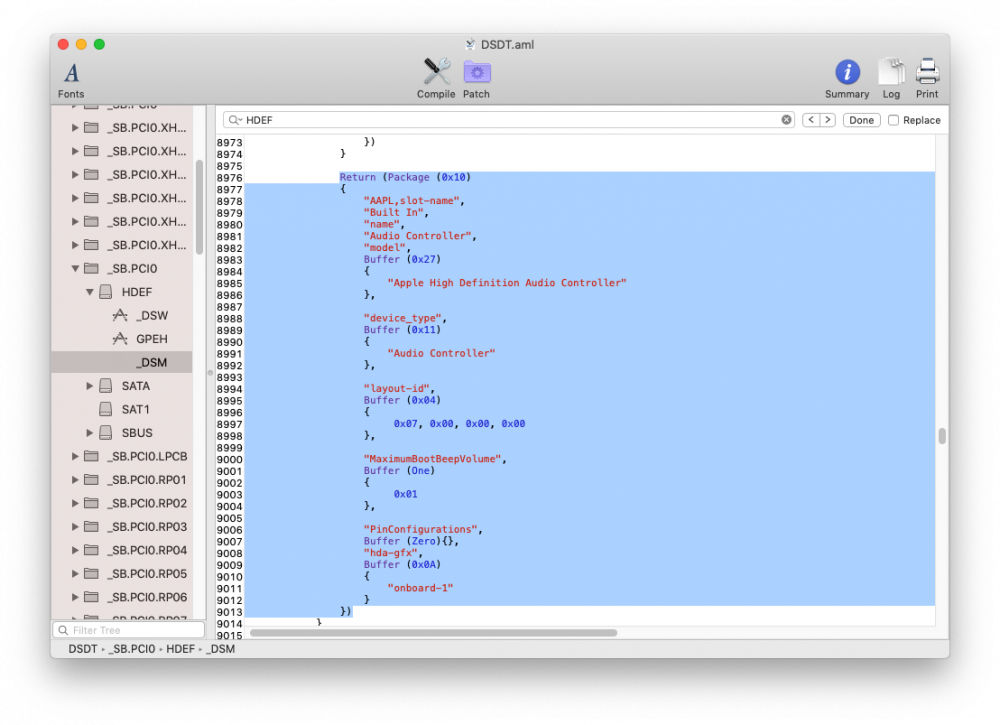Click the "hda-gfx" string
The height and width of the screenshot is (725, 1000).
tap(390, 553)
